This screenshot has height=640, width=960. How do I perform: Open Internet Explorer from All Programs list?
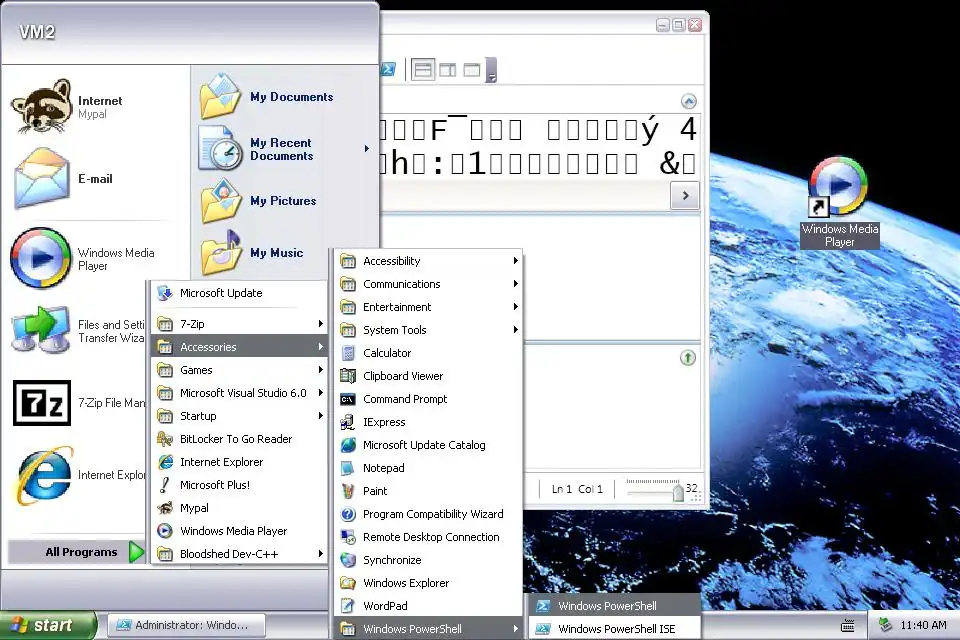[239, 462]
